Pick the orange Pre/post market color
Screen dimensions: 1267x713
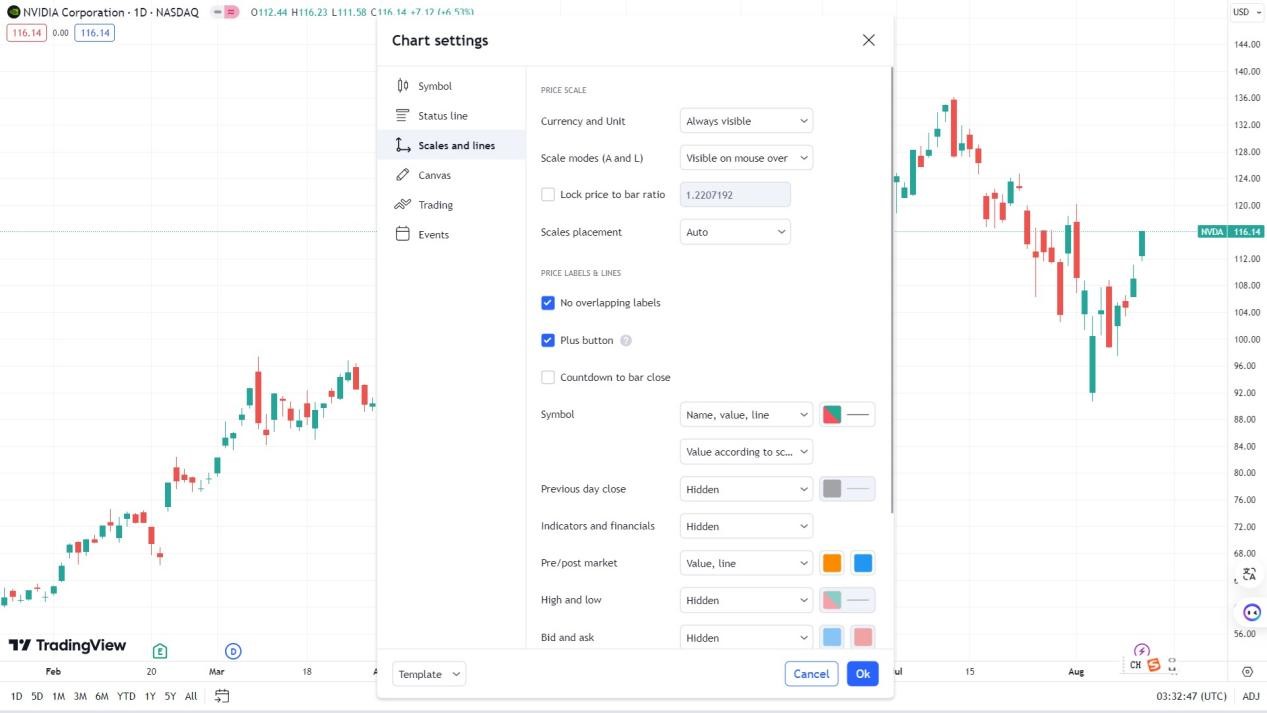tap(832, 563)
